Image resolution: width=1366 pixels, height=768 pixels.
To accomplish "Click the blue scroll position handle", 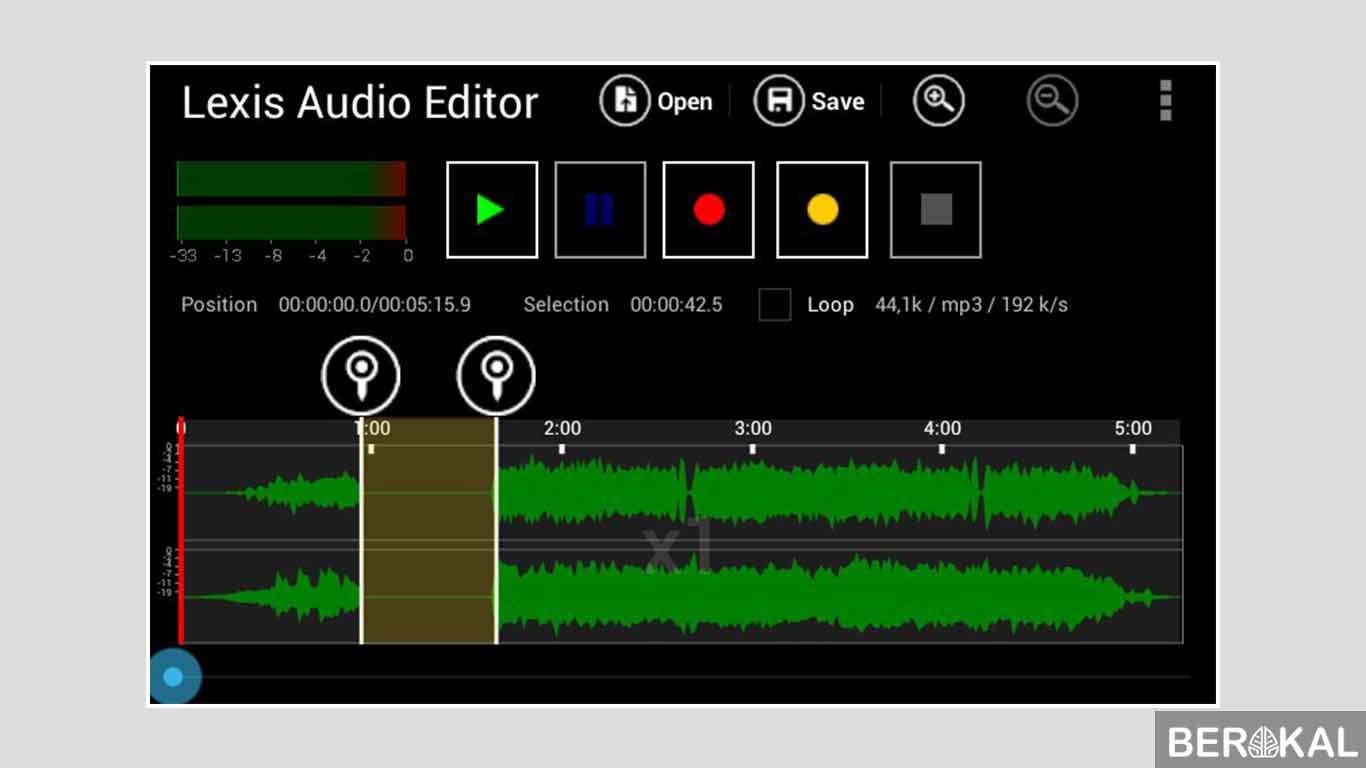I will point(174,677).
